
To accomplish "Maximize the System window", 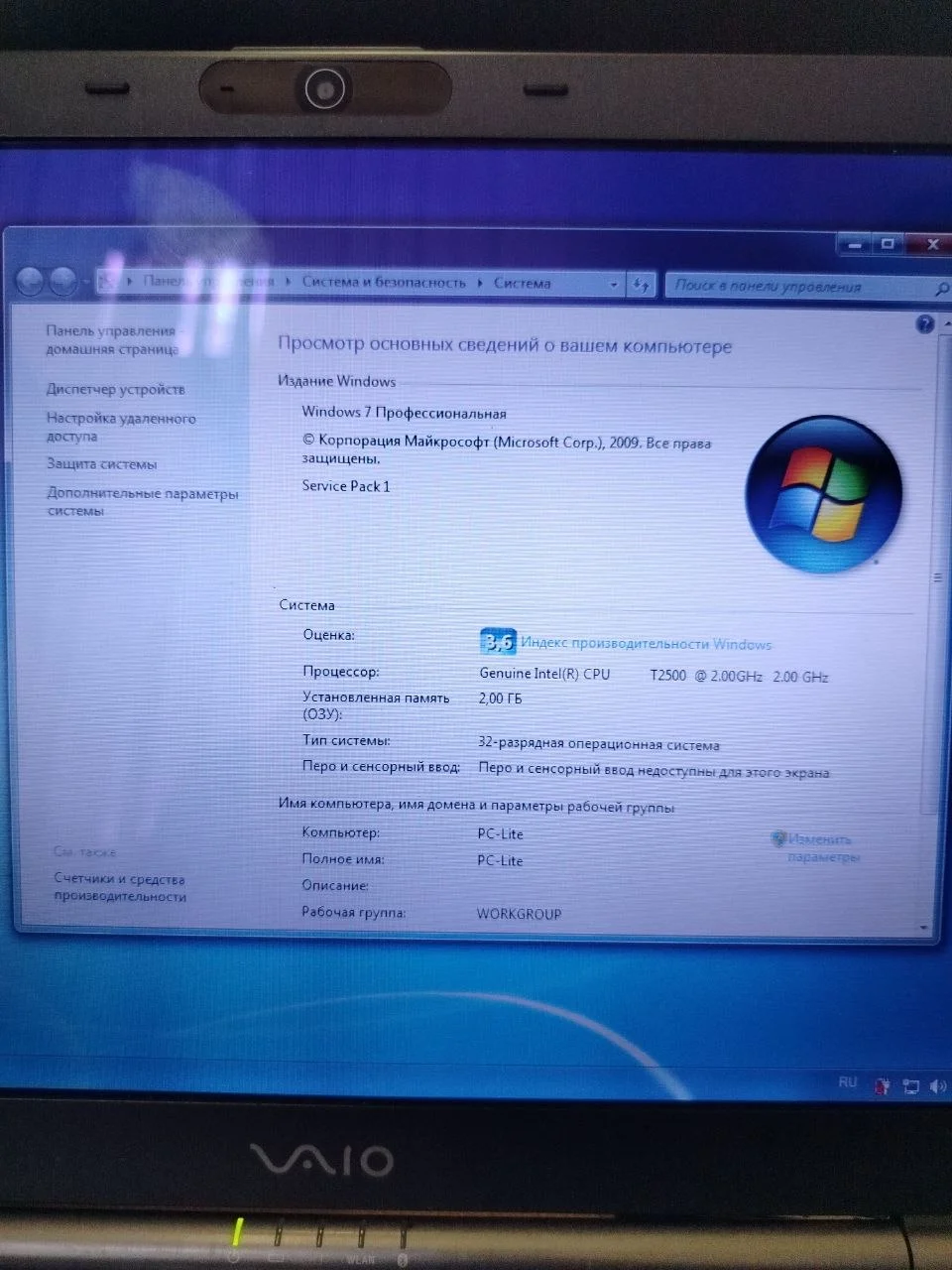I will tap(889, 244).
